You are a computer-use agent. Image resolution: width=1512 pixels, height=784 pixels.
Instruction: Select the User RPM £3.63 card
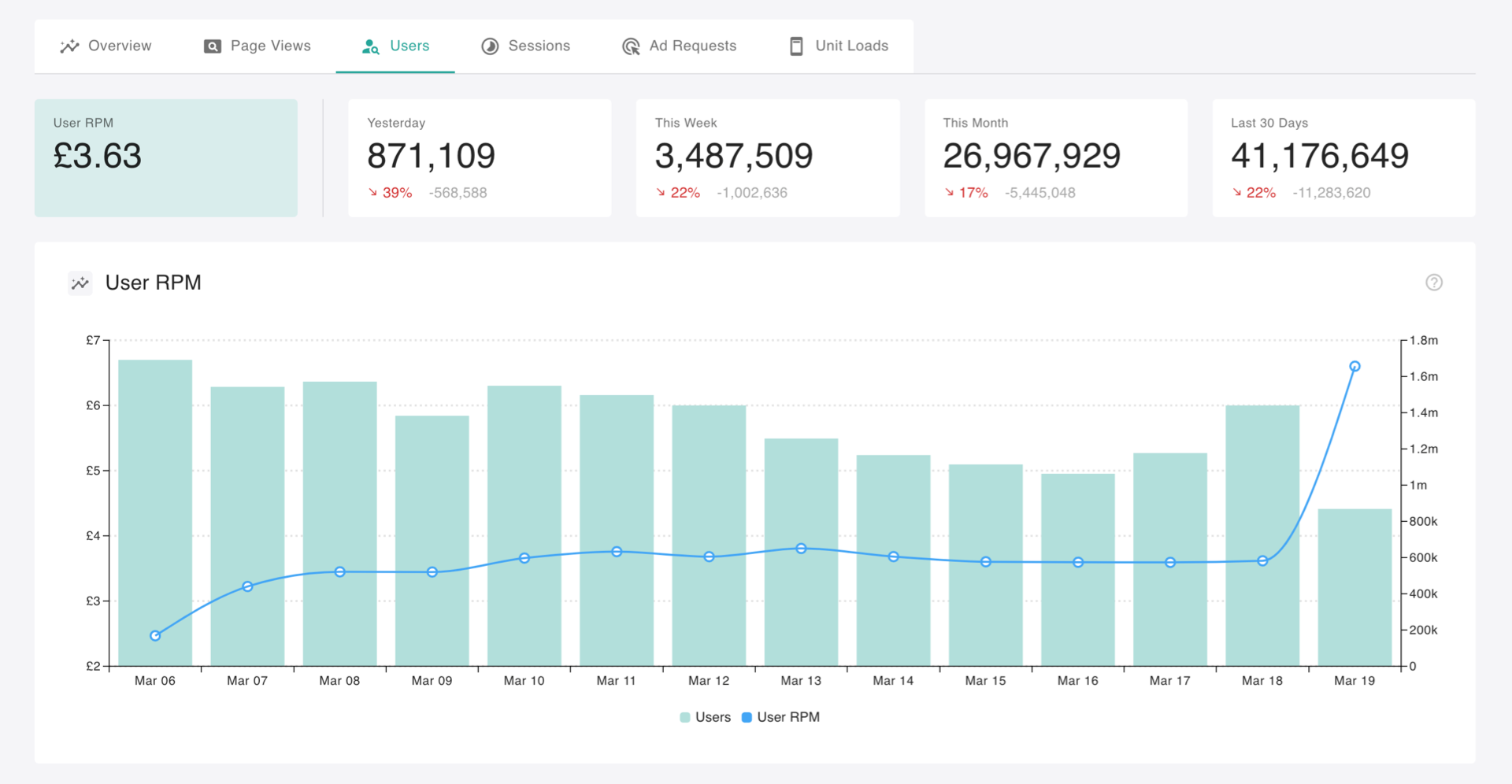[166, 157]
